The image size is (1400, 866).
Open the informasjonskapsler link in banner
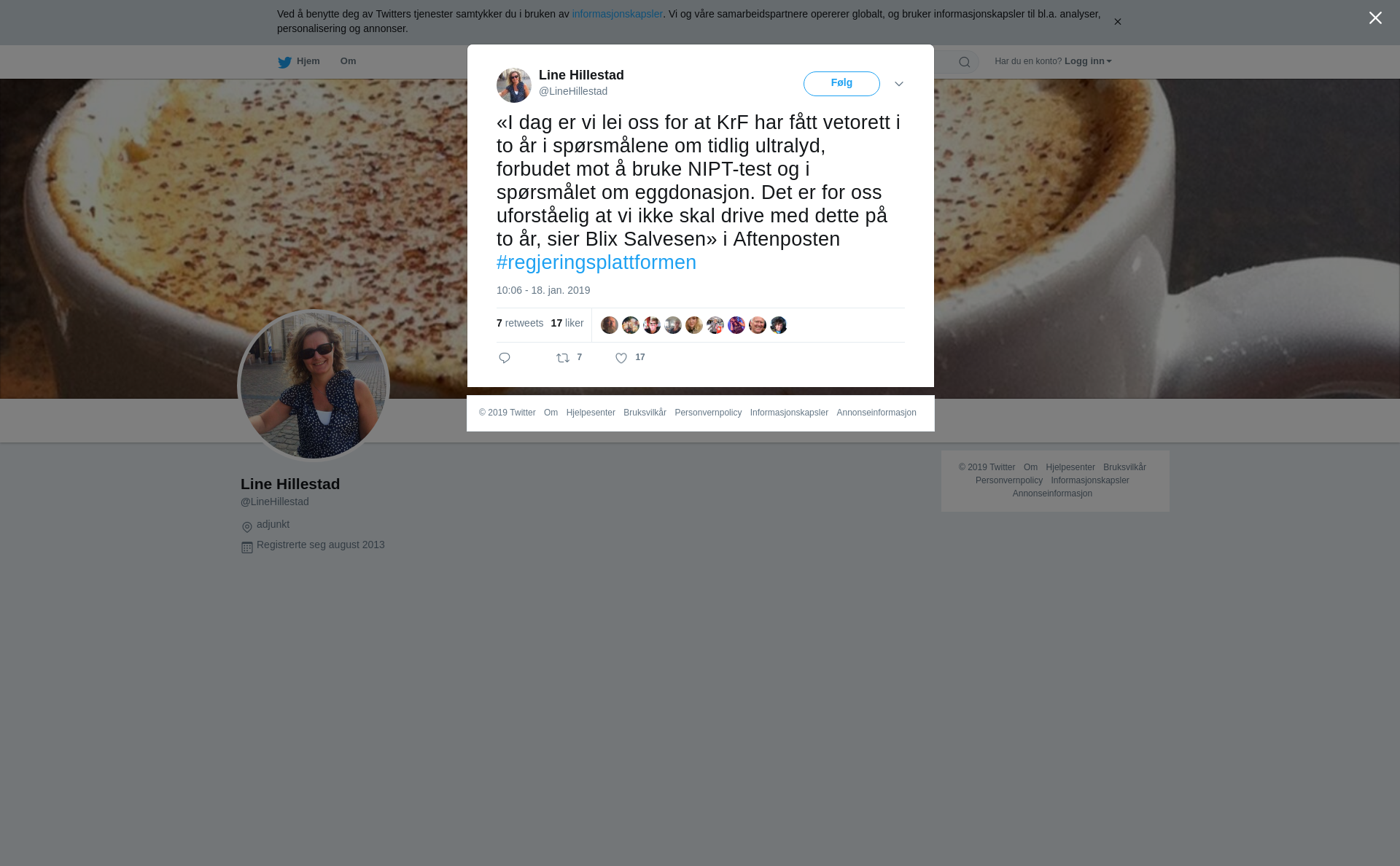click(x=617, y=14)
